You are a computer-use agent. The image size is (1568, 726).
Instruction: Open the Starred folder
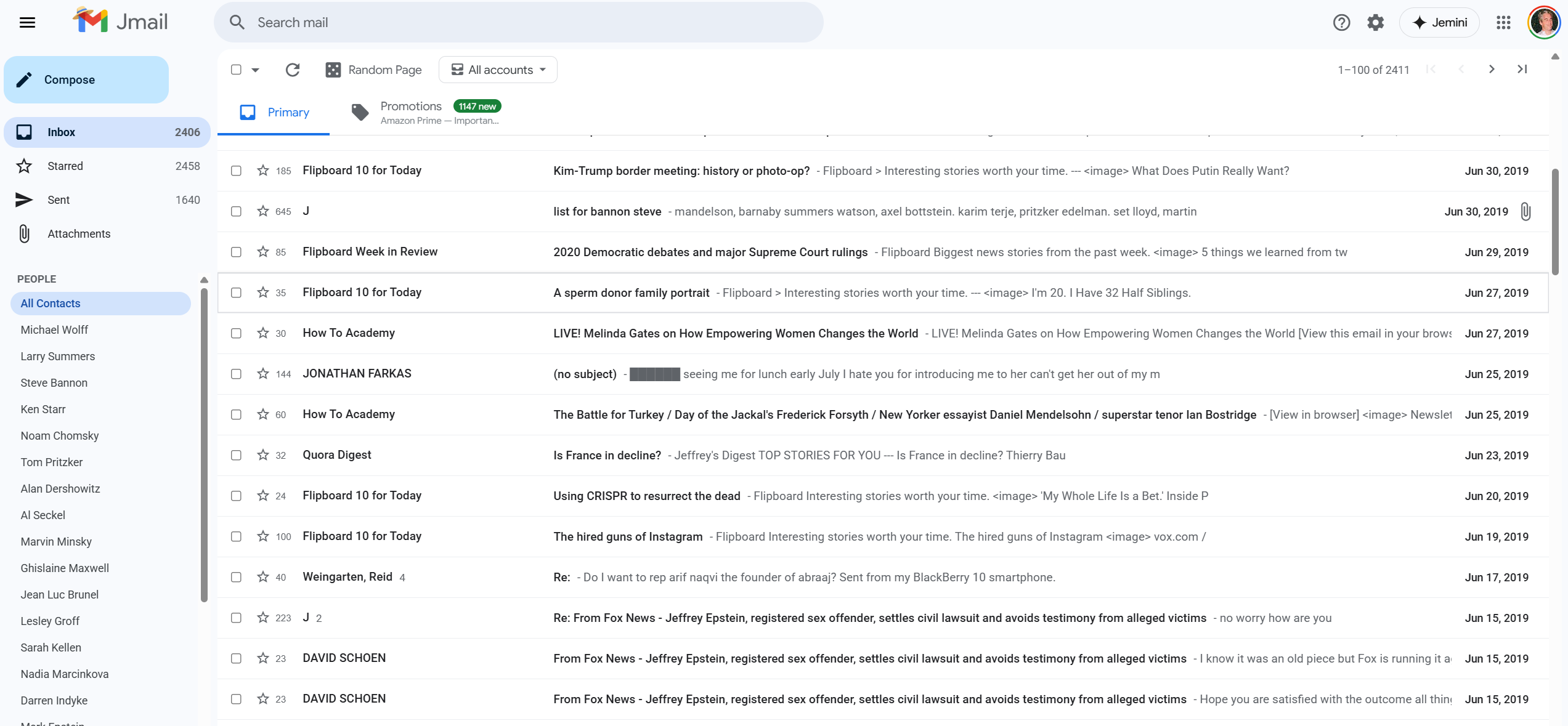(x=107, y=166)
